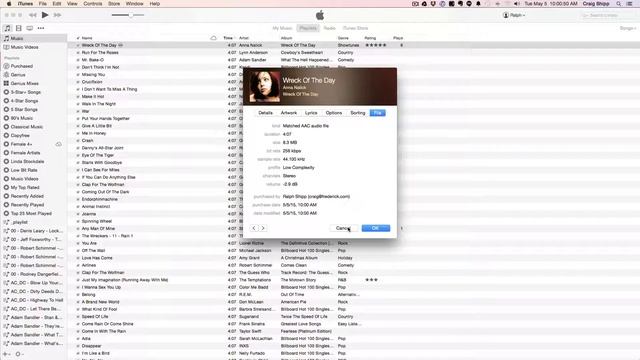640x360 pixels.
Task: Open the Ralph account dropdown
Action: point(514,15)
